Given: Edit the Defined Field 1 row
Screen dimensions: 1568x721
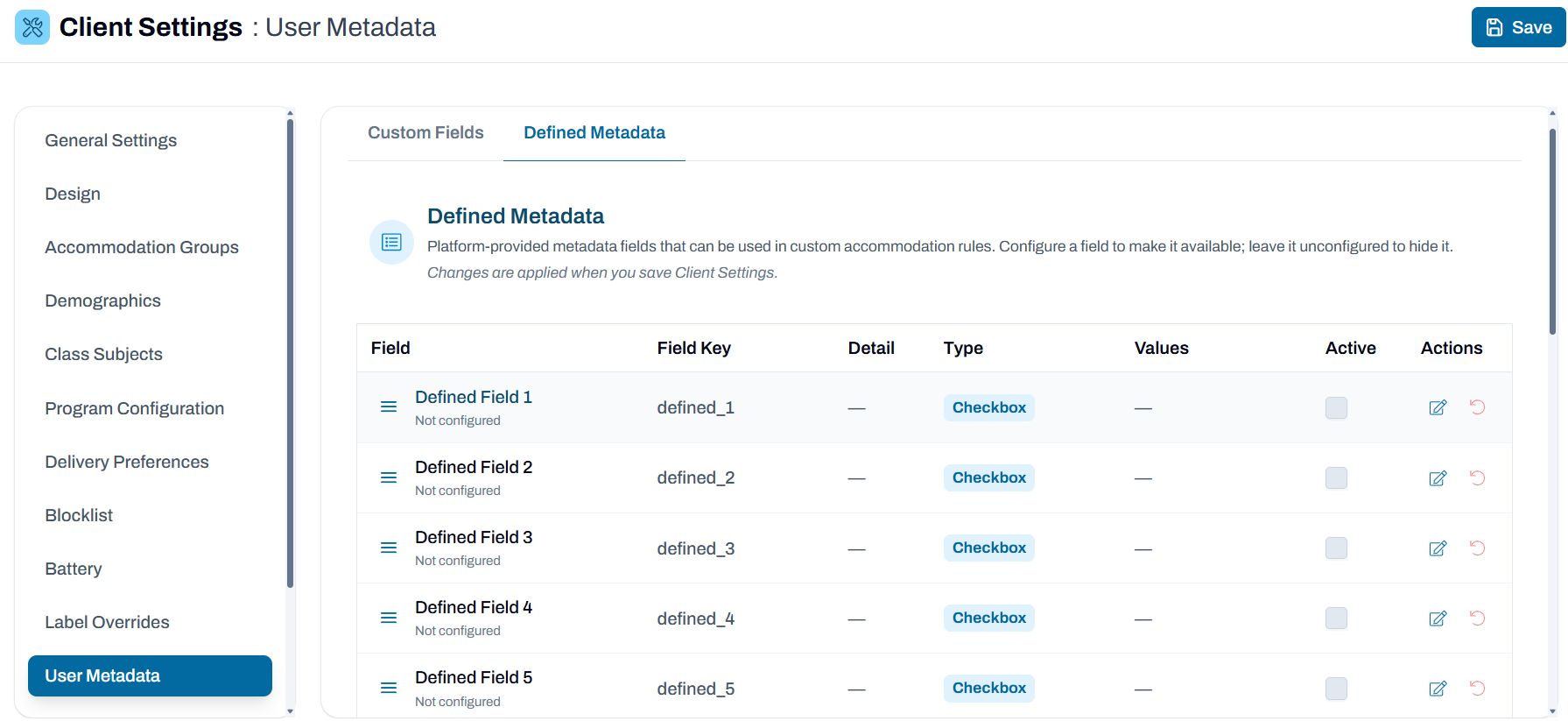Looking at the screenshot, I should (1438, 407).
